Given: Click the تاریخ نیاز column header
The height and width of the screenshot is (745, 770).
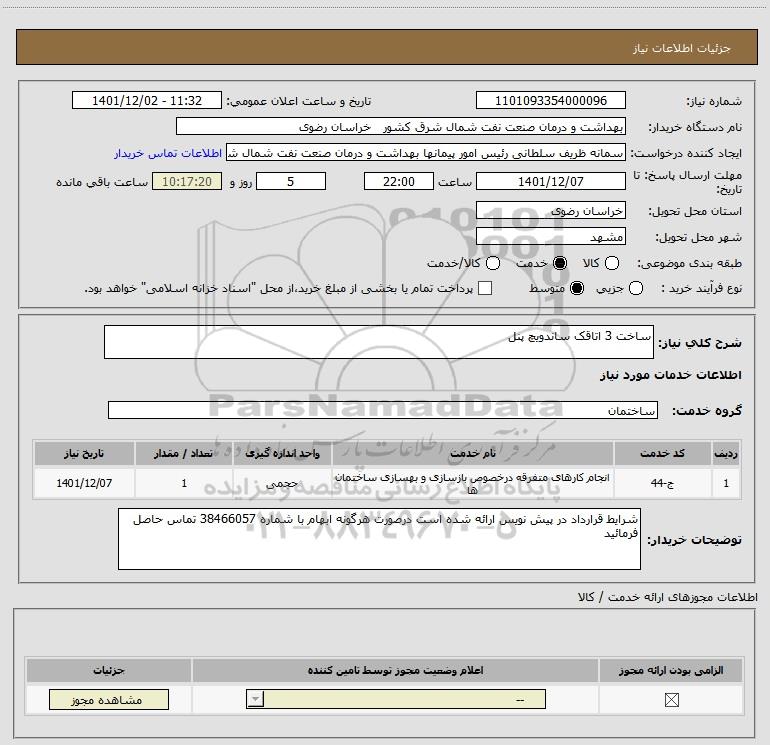Looking at the screenshot, I should pos(84,453).
